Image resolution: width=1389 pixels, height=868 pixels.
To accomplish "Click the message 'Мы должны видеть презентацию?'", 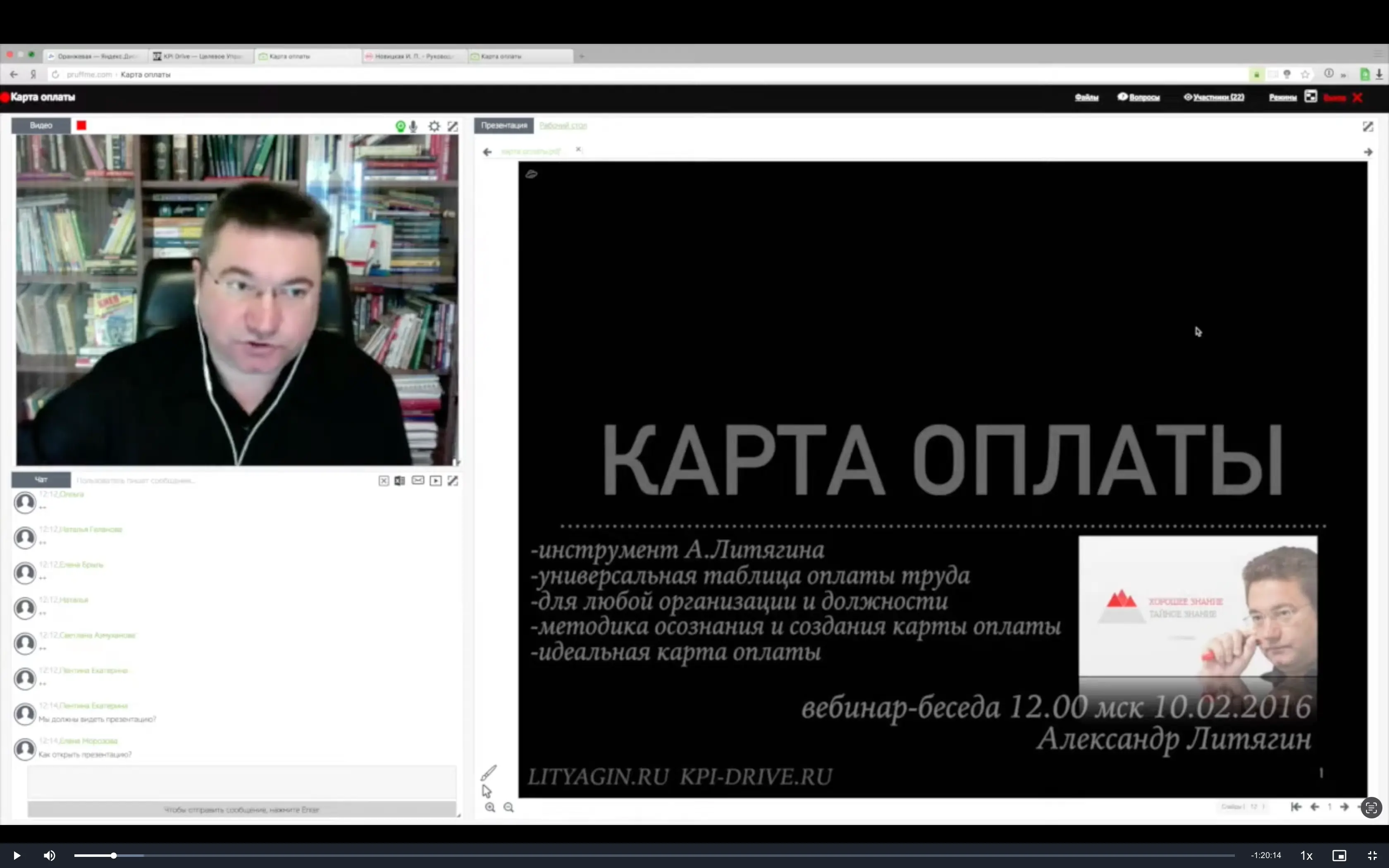I will tap(97, 719).
